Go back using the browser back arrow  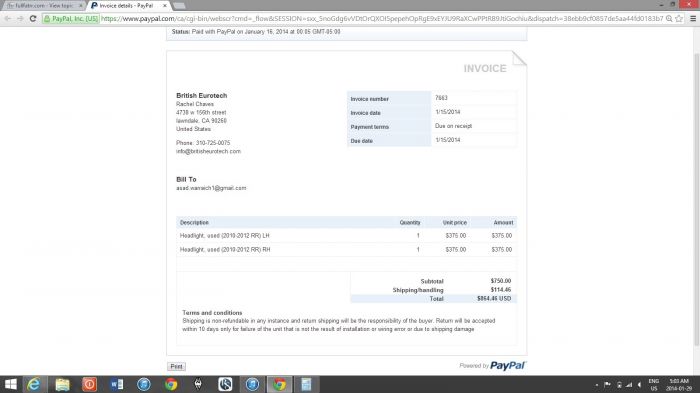[8, 19]
